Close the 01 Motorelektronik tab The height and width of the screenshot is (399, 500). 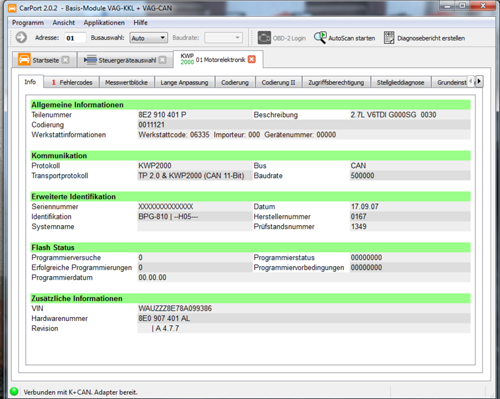coord(252,59)
